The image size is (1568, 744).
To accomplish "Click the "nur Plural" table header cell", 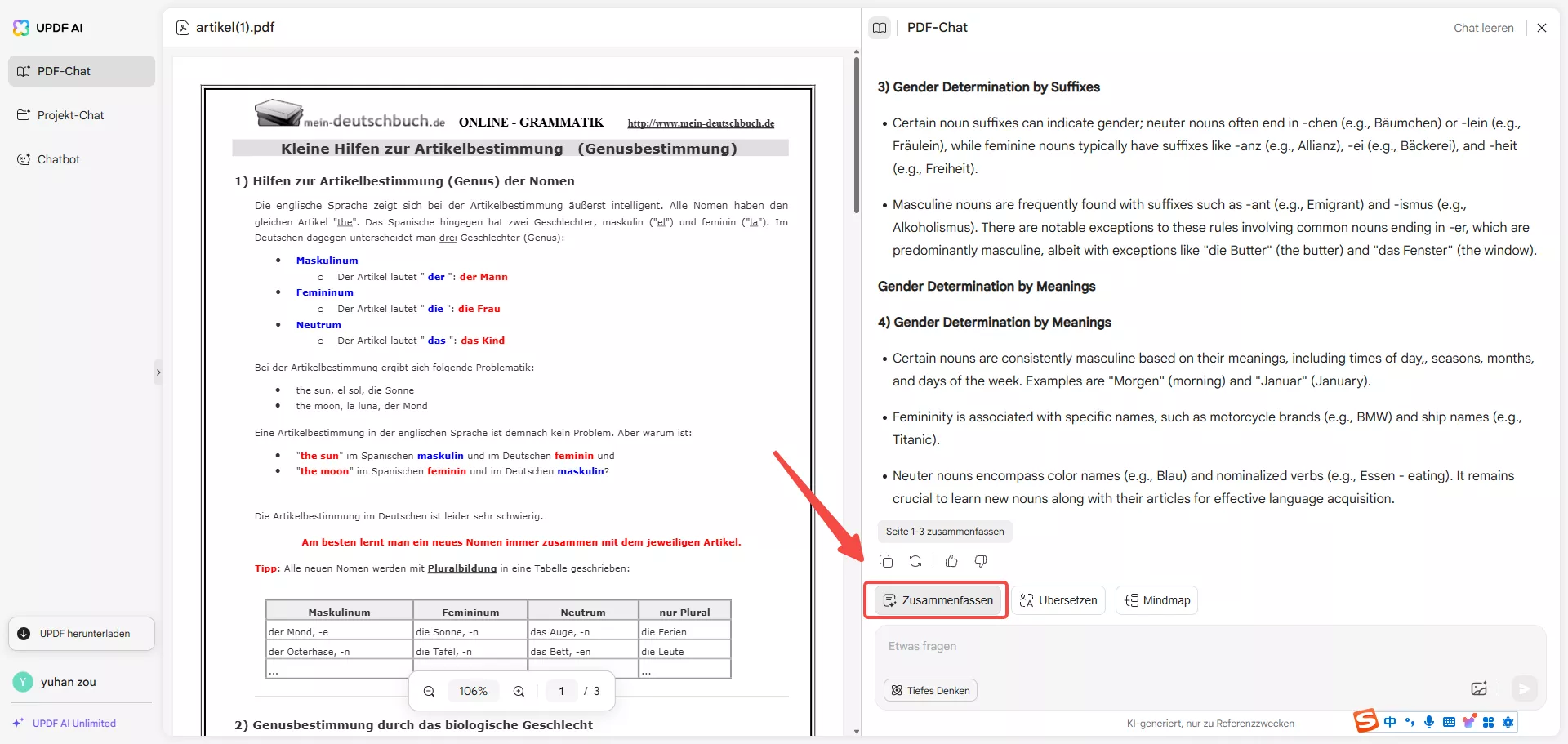I will 684,612.
